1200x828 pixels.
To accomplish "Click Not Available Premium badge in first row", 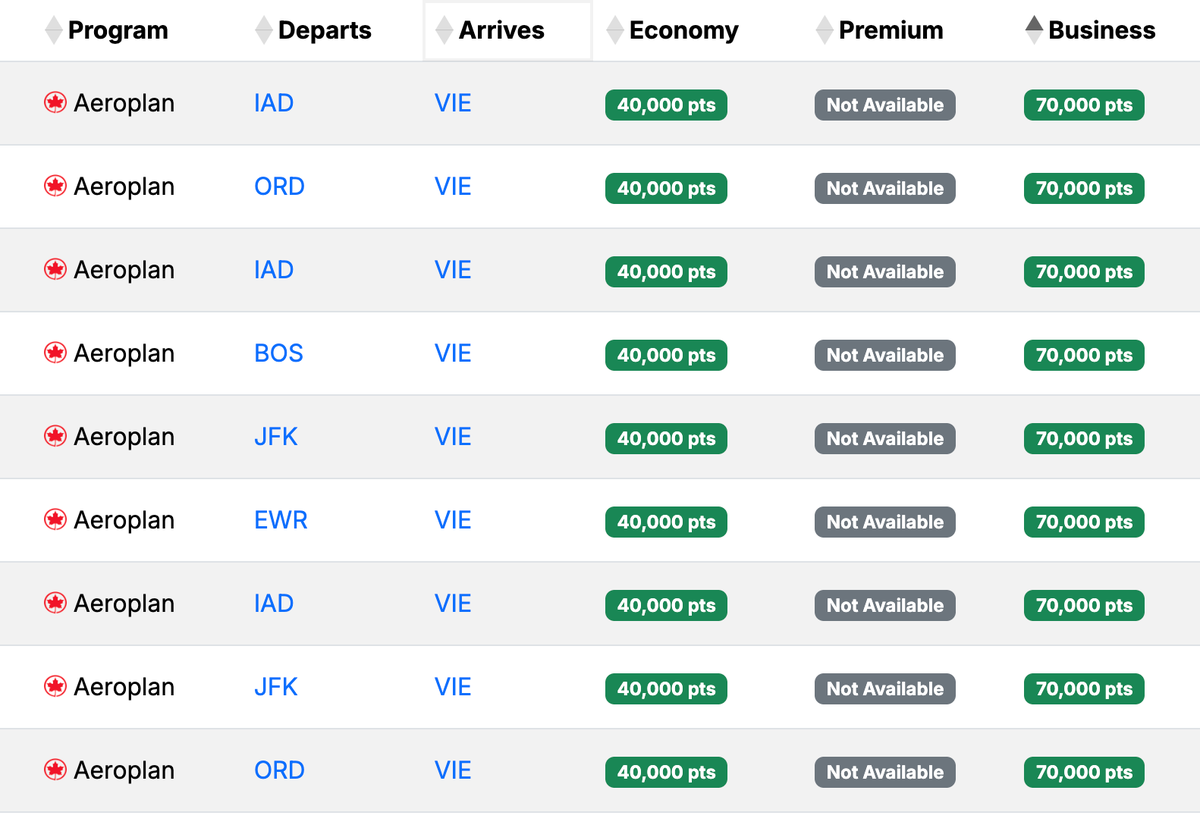I will 885,105.
